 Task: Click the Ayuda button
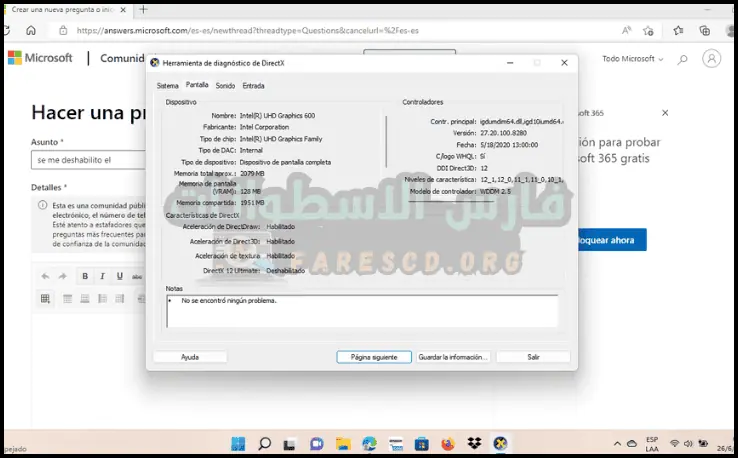click(x=190, y=357)
